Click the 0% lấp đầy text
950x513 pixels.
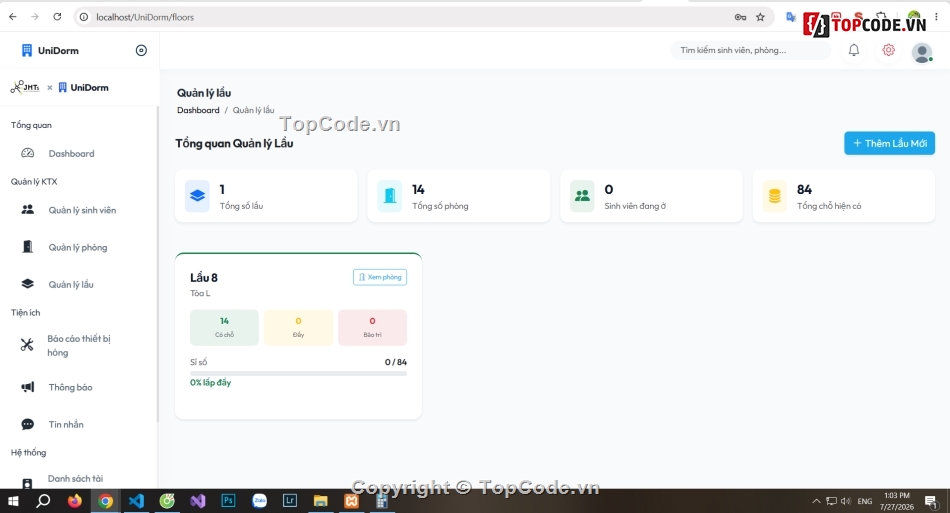click(210, 383)
